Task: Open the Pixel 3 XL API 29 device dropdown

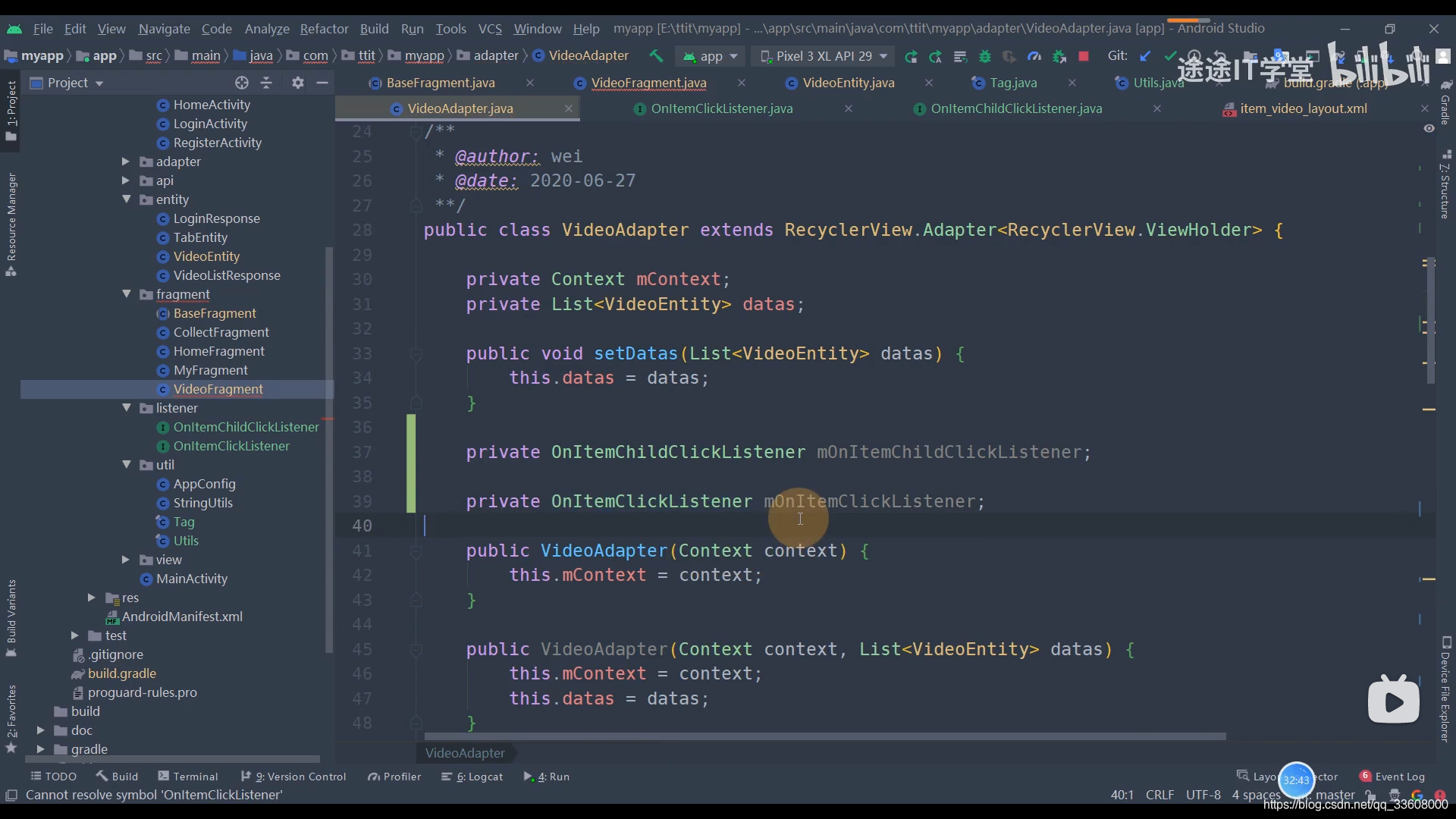Action: pos(824,56)
